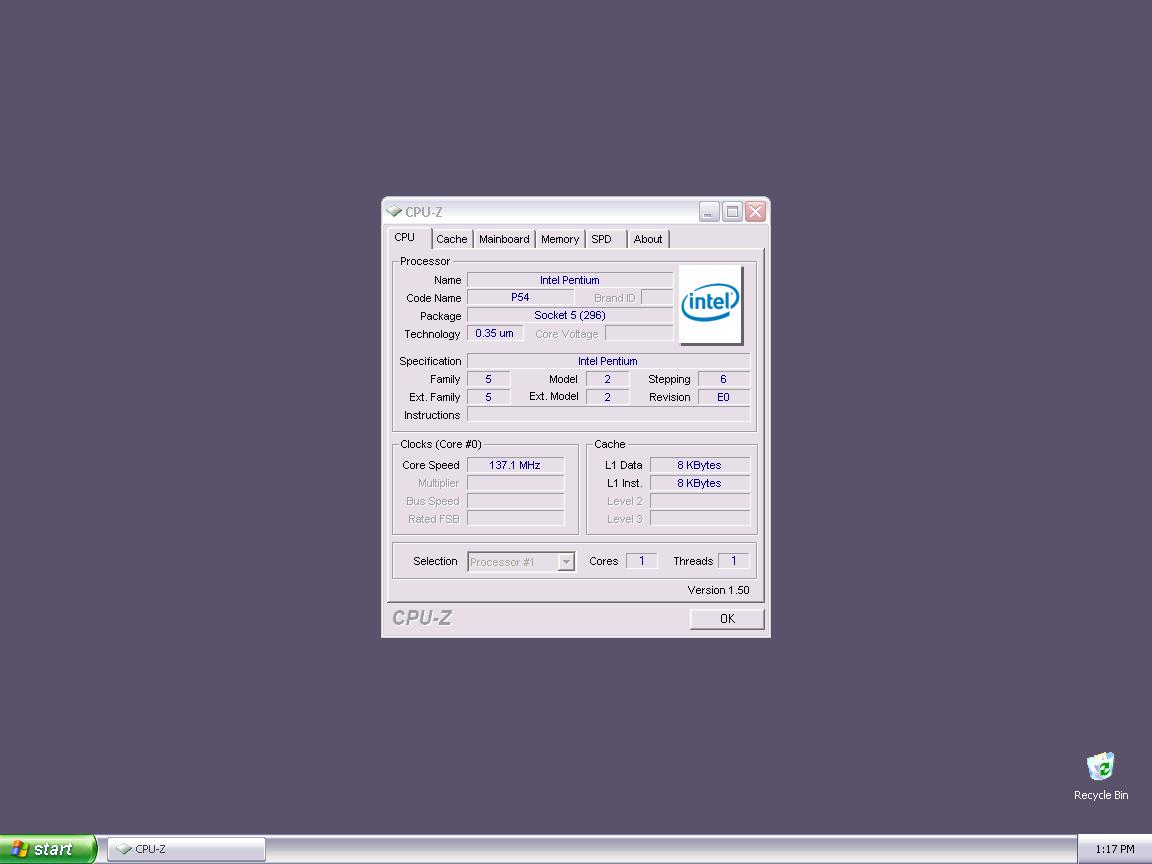Click the Core Speed value 137.1 MHz

[515, 465]
